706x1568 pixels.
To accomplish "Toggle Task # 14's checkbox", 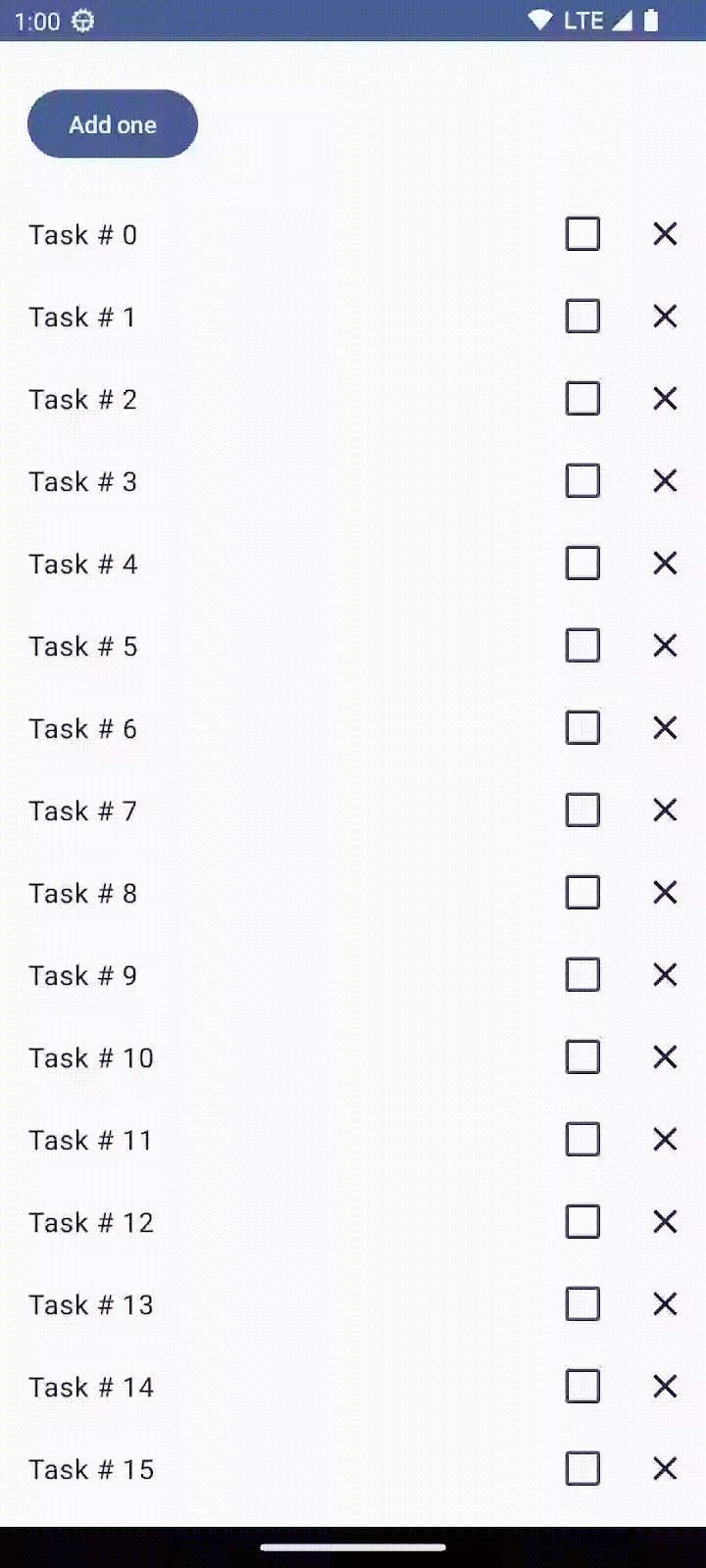I will (x=582, y=1386).
